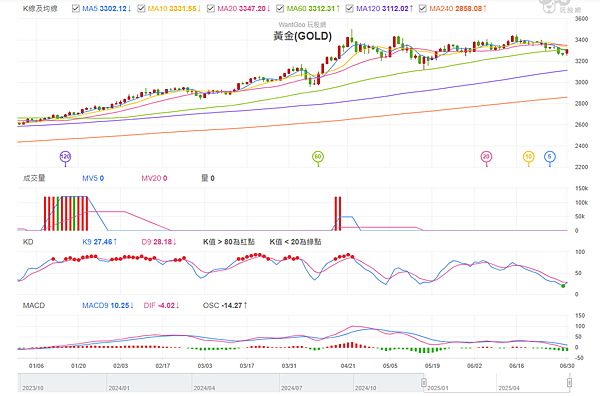This screenshot has width=600, height=396.
Task: Click 2024/04 on the range navigator
Action: [x=204, y=388]
